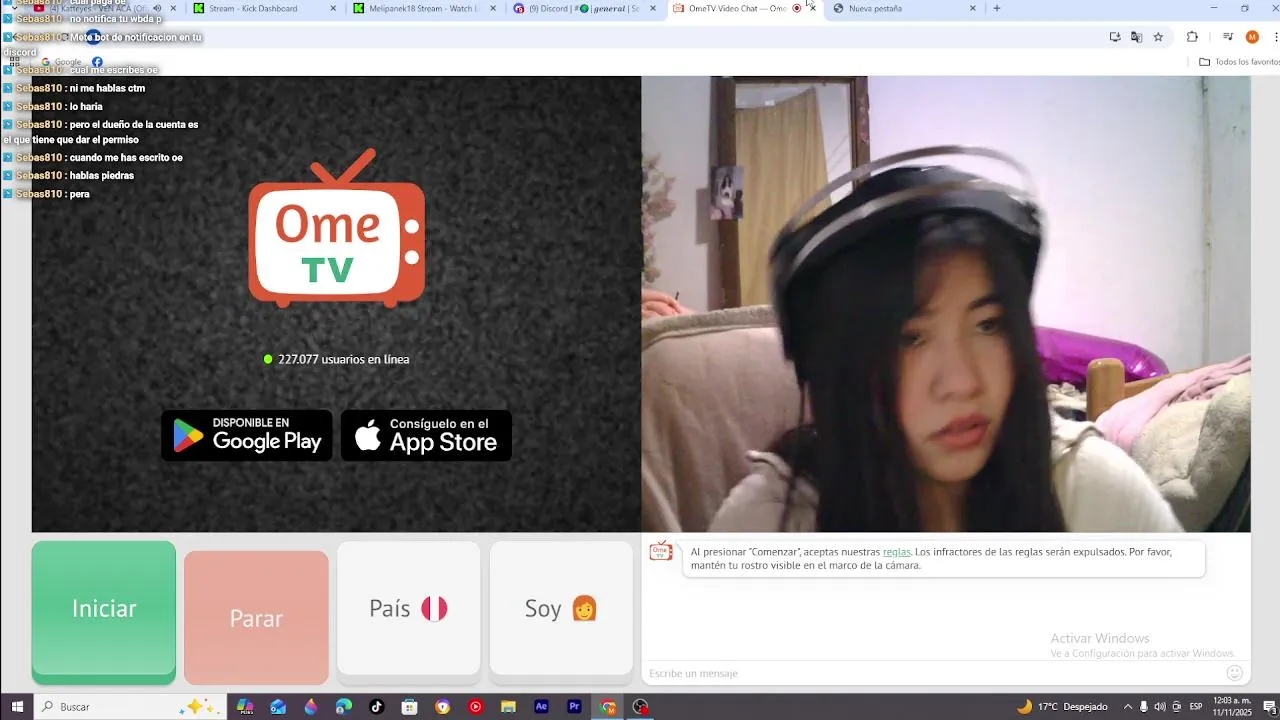Open Premiere Pro from the taskbar
The image size is (1280, 720).
(x=574, y=707)
